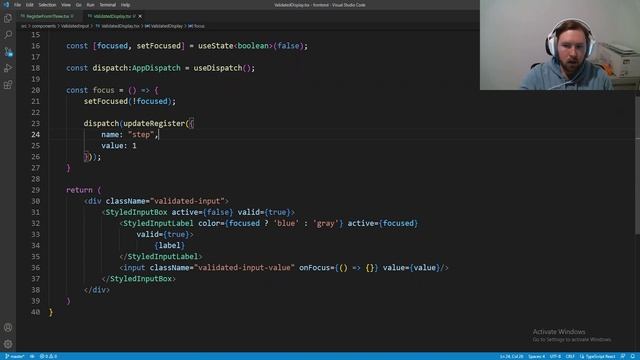Open the Run menu

pos(90,5)
